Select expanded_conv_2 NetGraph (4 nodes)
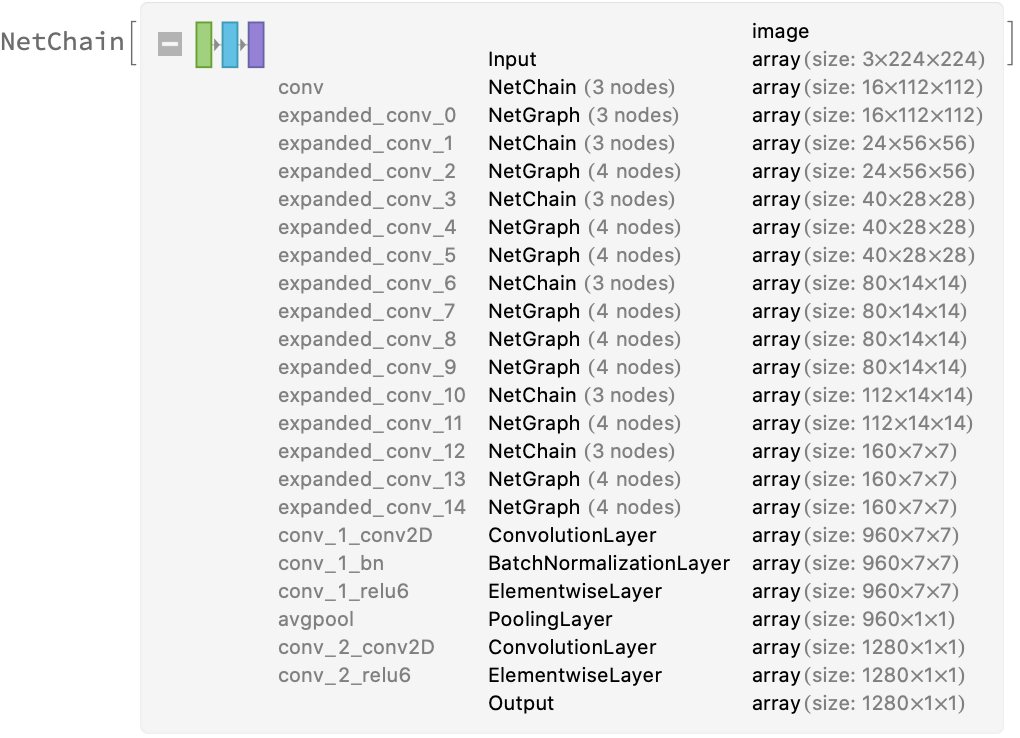This screenshot has width=1020, height=738. (x=584, y=172)
